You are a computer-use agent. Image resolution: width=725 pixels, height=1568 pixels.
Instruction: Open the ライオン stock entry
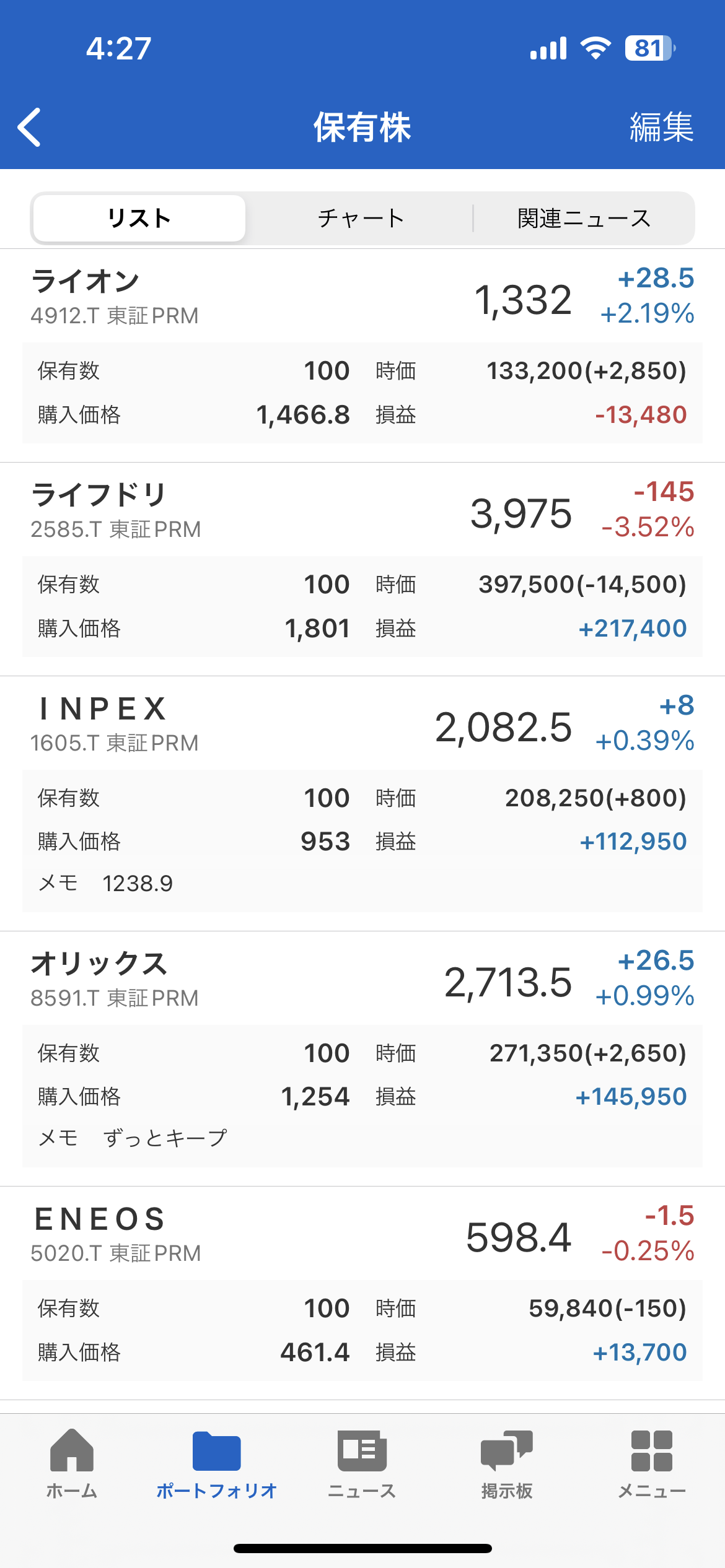click(362, 355)
